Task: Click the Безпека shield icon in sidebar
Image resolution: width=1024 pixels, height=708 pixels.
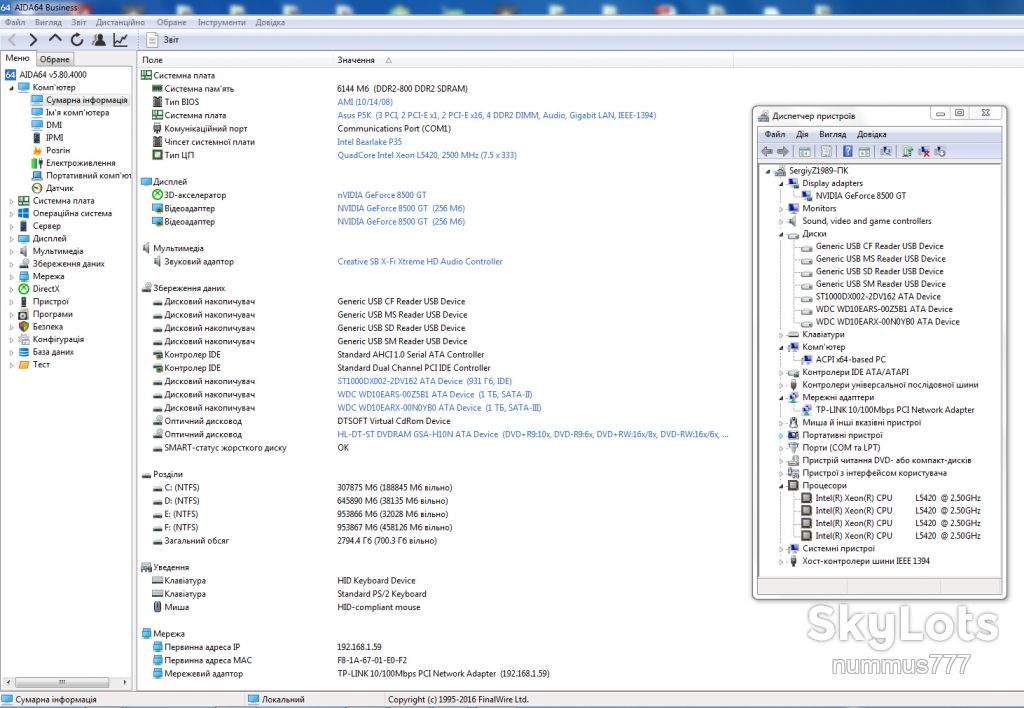Action: coord(24,327)
